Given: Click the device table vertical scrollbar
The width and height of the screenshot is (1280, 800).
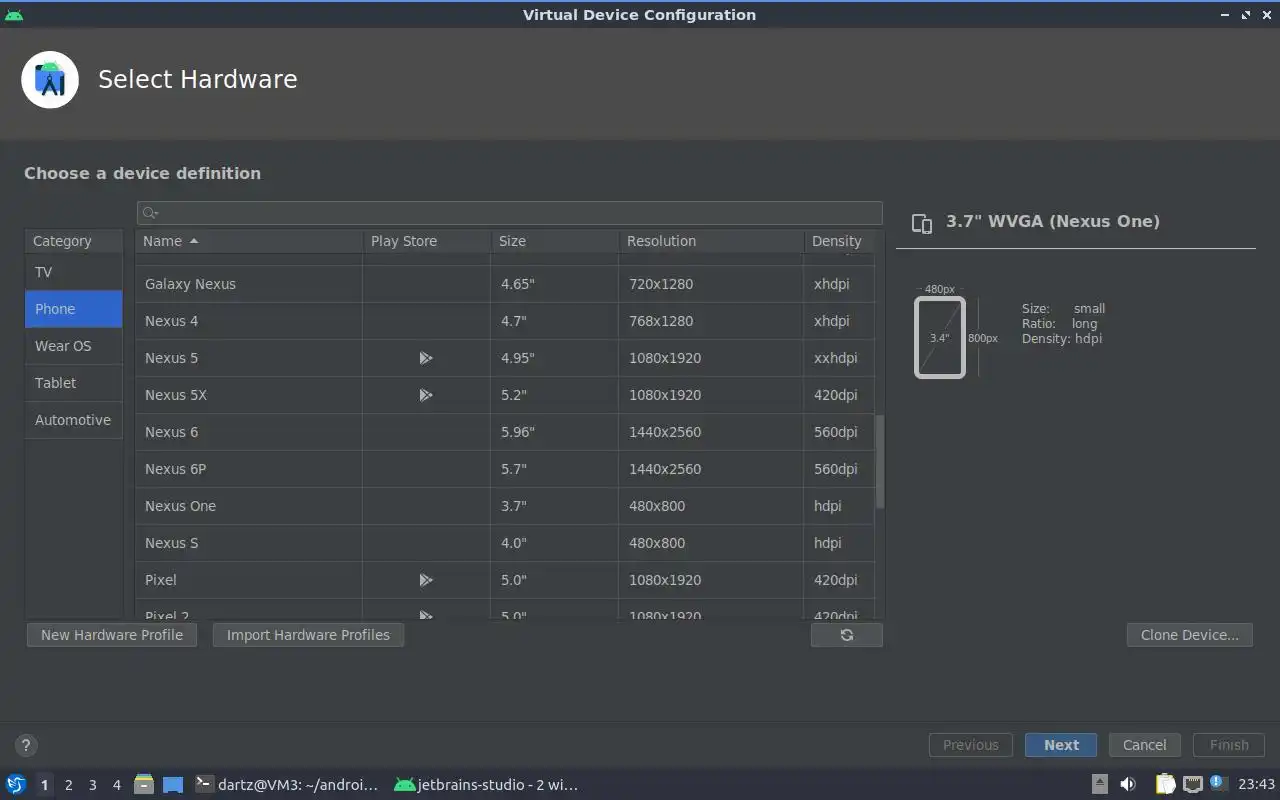Looking at the screenshot, I should point(880,462).
